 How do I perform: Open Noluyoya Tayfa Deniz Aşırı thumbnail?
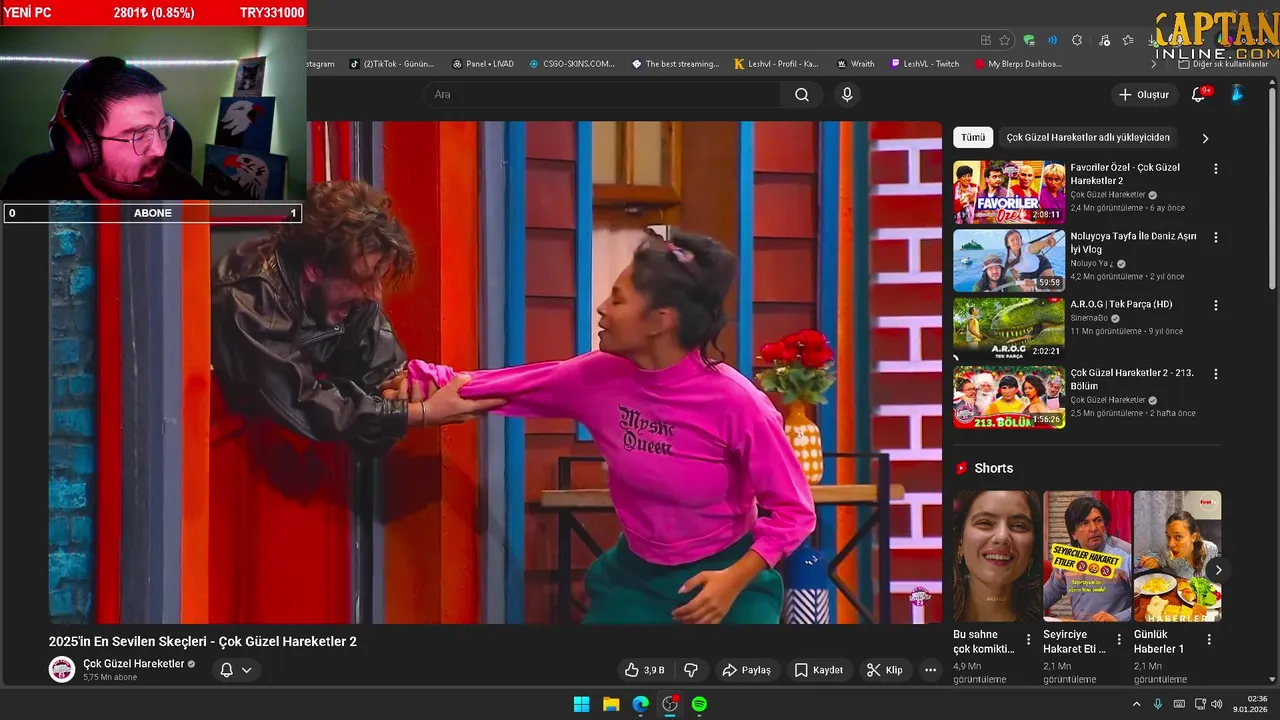[1009, 260]
